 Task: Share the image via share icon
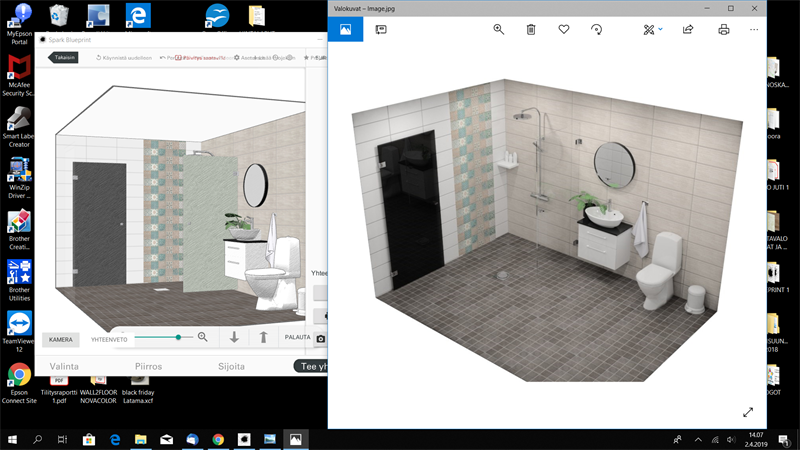(688, 30)
